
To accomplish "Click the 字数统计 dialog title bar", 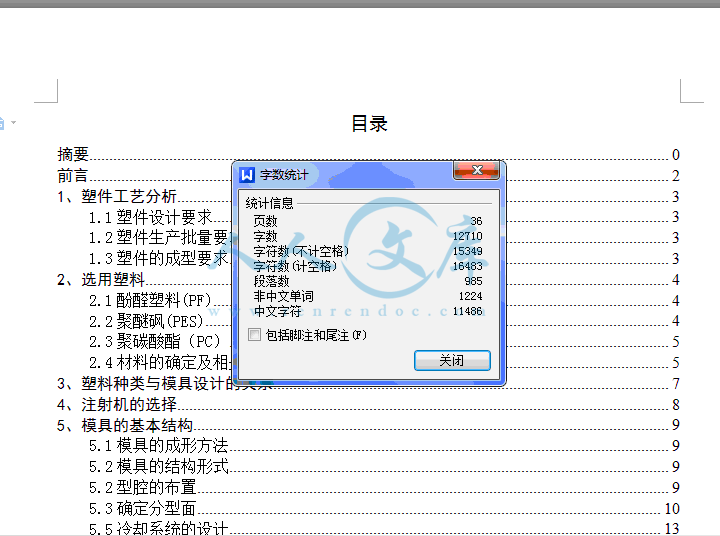I will click(367, 175).
